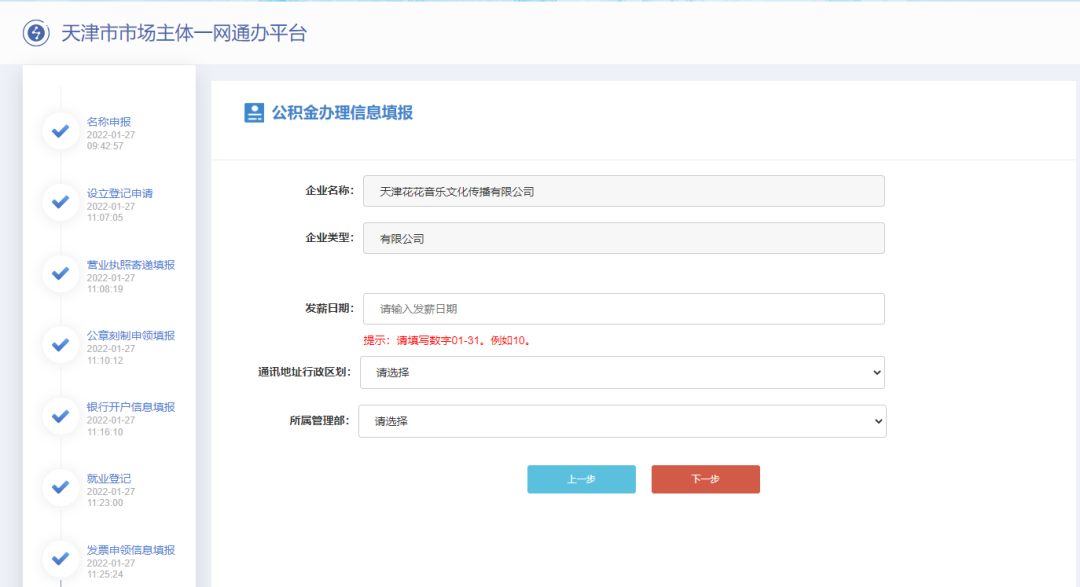The width and height of the screenshot is (1080, 587).
Task: Click the red 下一步 button
Action: [705, 479]
